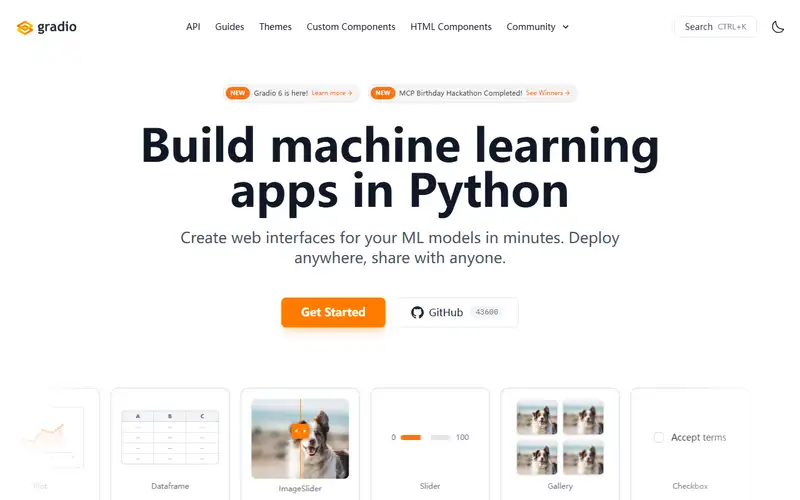This screenshot has width=800, height=500.
Task: Follow the Gradio 6 Learn more link
Action: pos(332,93)
